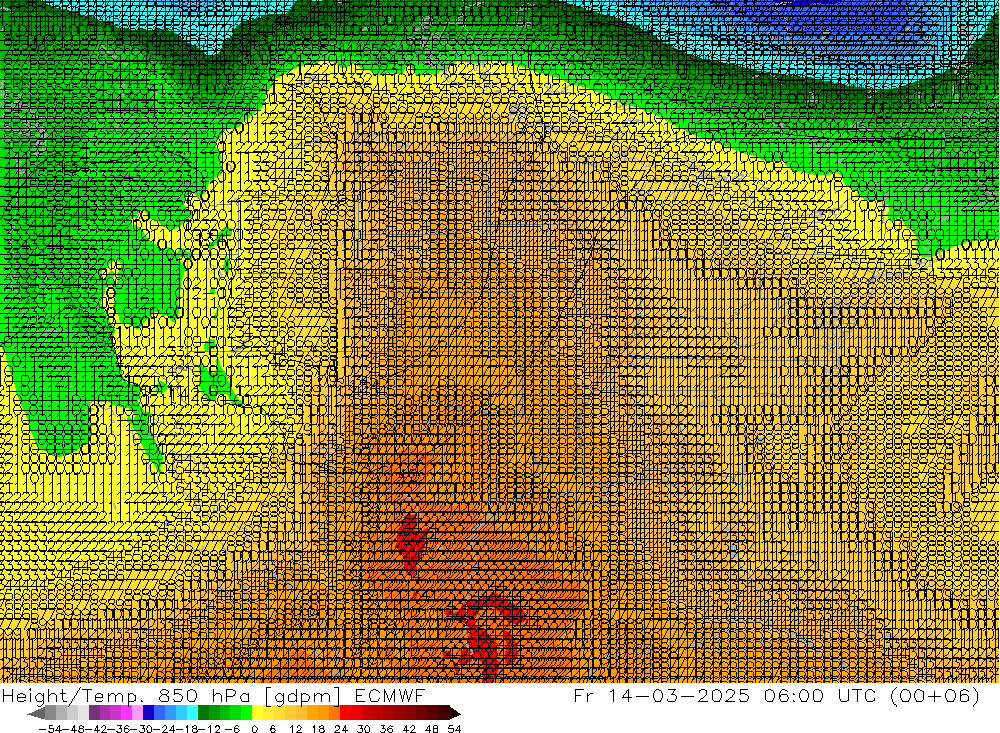Click the '48' legend label
This screenshot has width=1000, height=733.
tap(432, 729)
